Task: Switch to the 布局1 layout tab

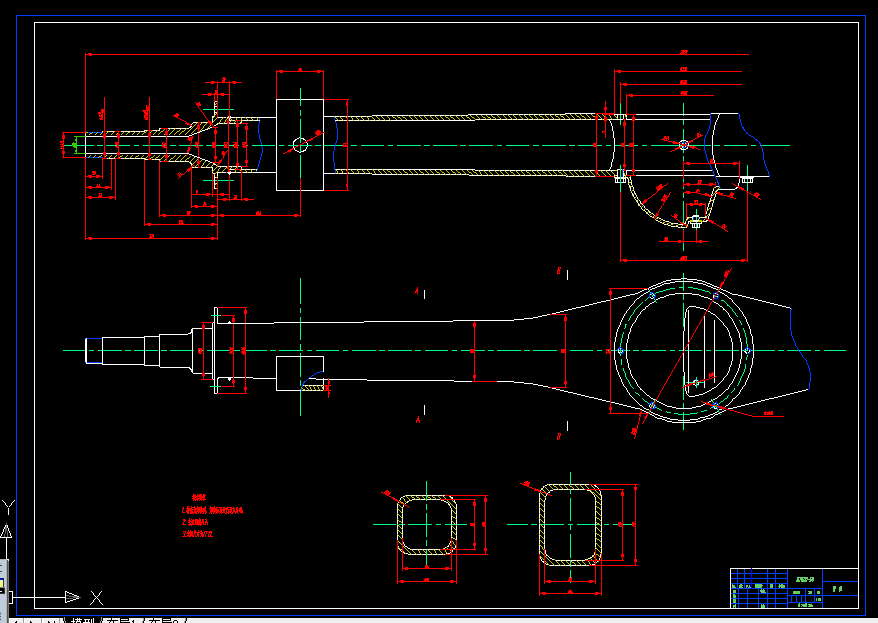Action: (123, 621)
